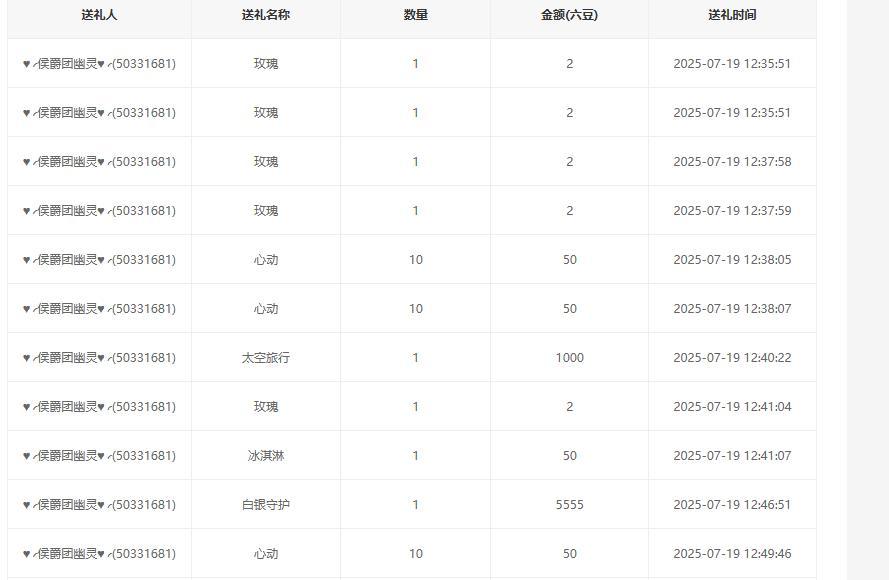This screenshot has width=889, height=580.
Task: Click the amount 5555 cell
Action: (569, 505)
